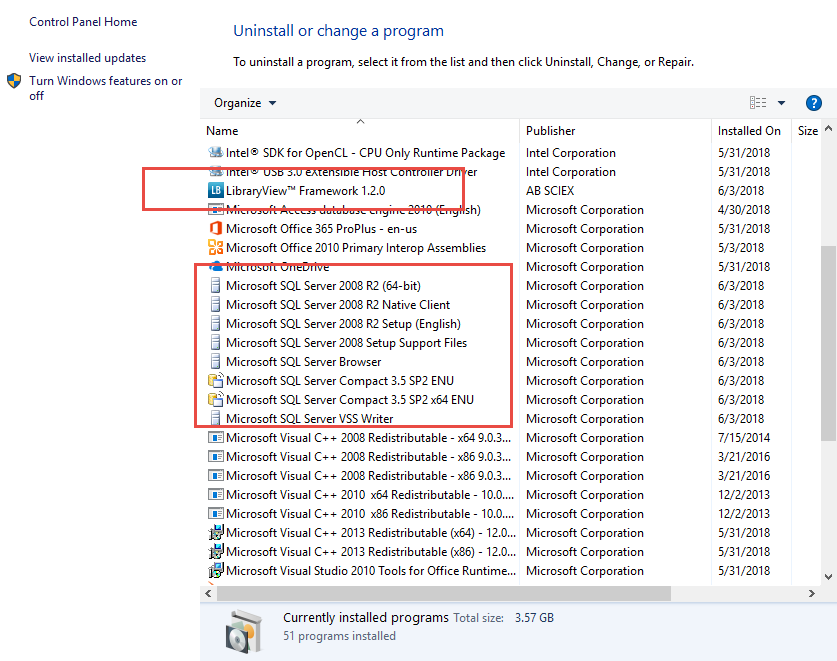Click the Microsoft Office 365 ProPlus icon
837x661 pixels.
[x=216, y=229]
